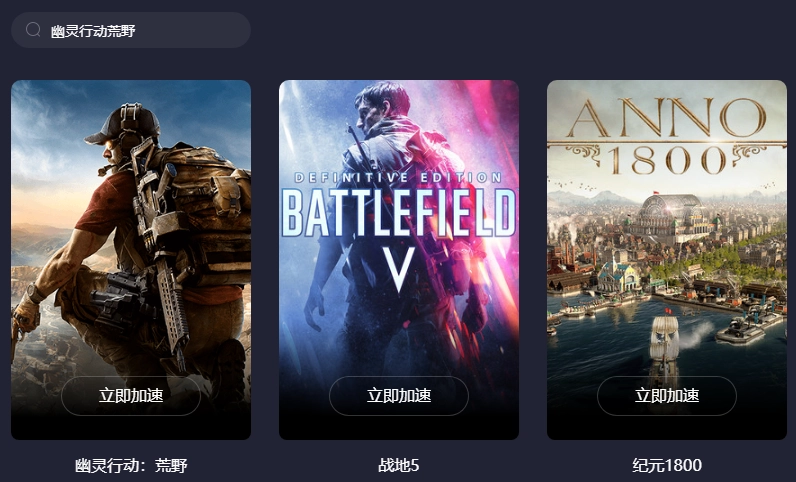Open the Anno 1800 harbor cover art
The width and height of the screenshot is (796, 482).
pyautogui.click(x=667, y=260)
